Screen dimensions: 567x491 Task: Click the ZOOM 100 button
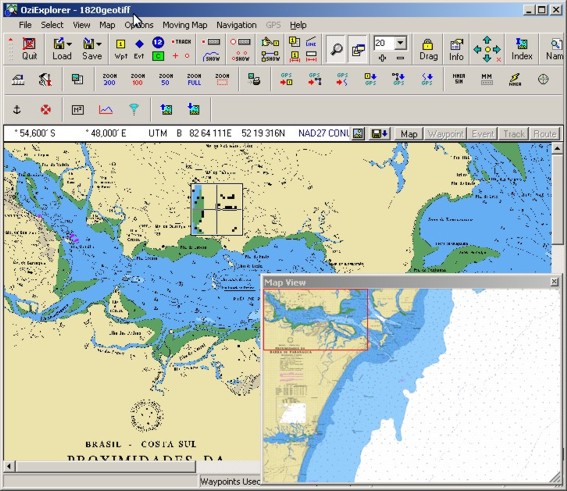pos(137,79)
